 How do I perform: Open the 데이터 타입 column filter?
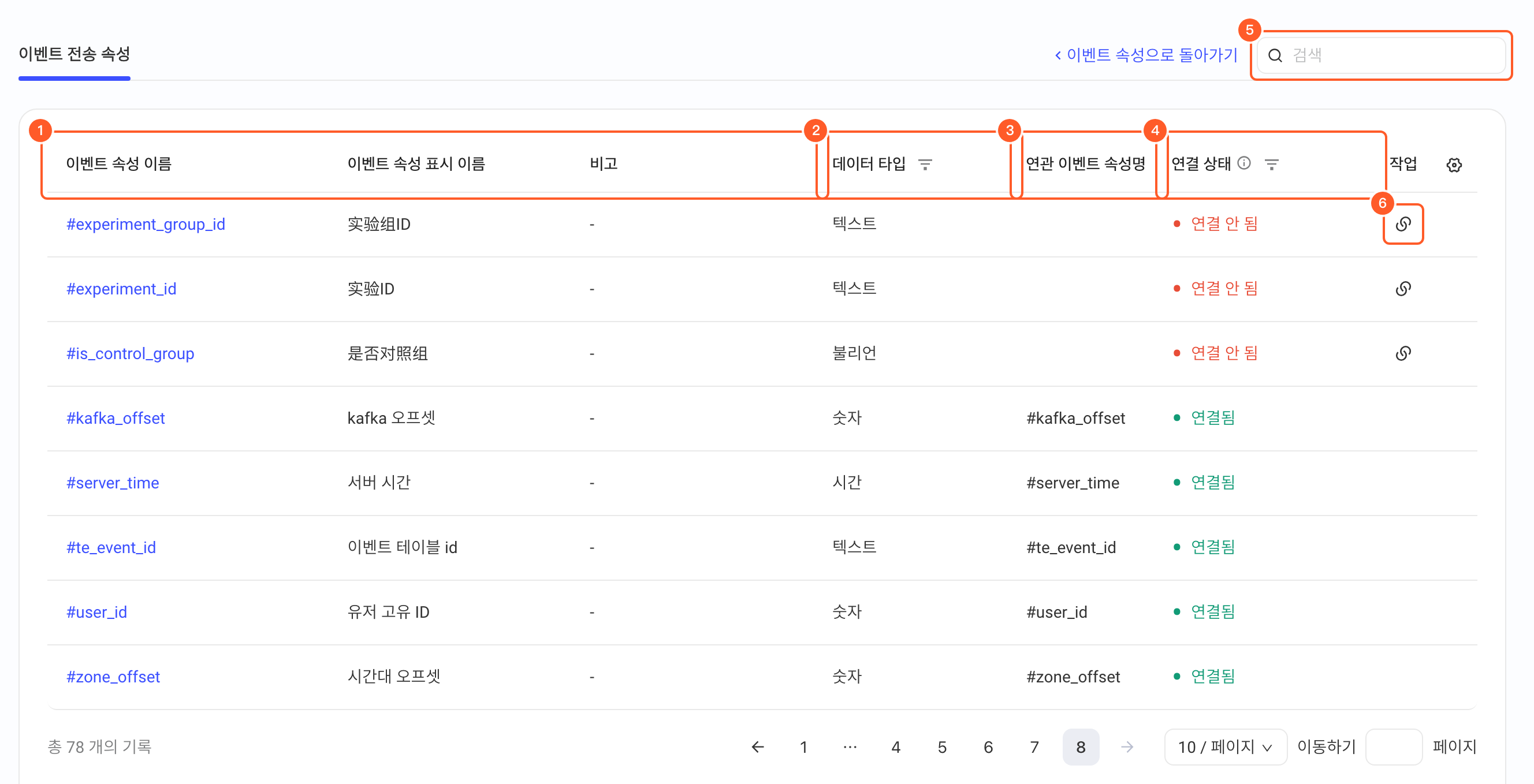[925, 165]
